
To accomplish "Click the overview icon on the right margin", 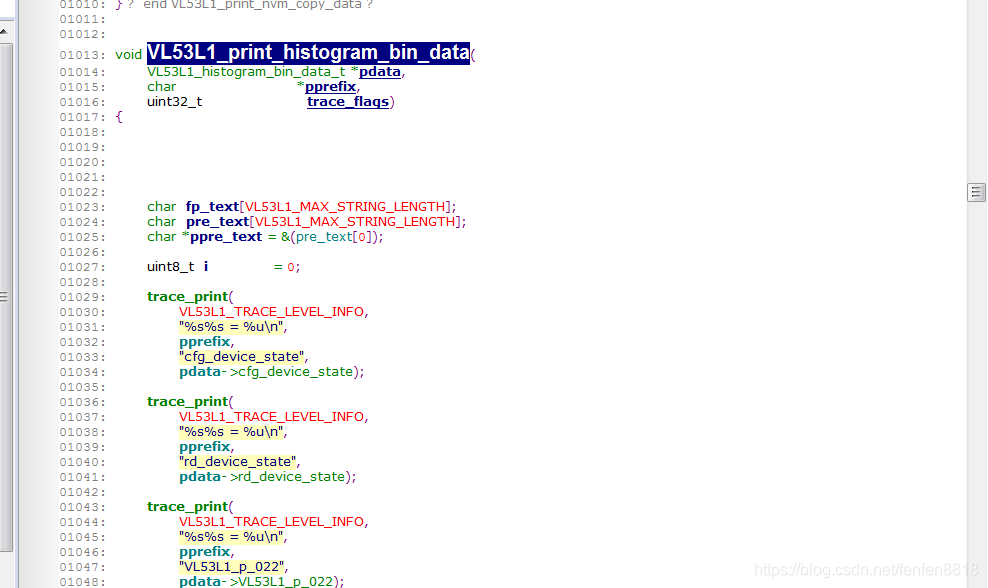I will tap(976, 192).
